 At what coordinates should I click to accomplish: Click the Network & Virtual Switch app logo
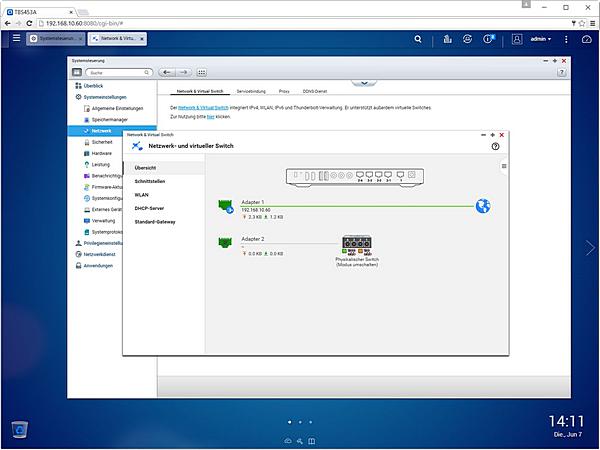[137, 146]
